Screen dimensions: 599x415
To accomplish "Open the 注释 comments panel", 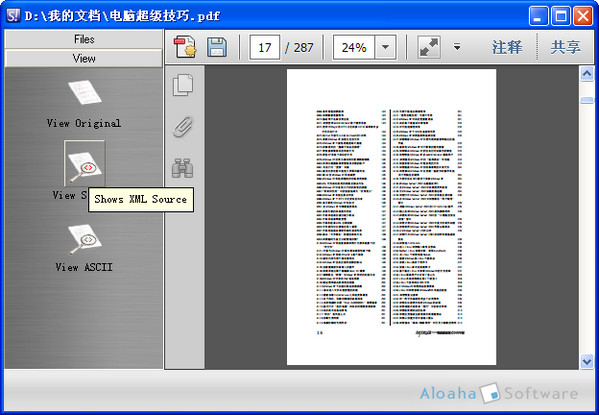I will [x=507, y=47].
